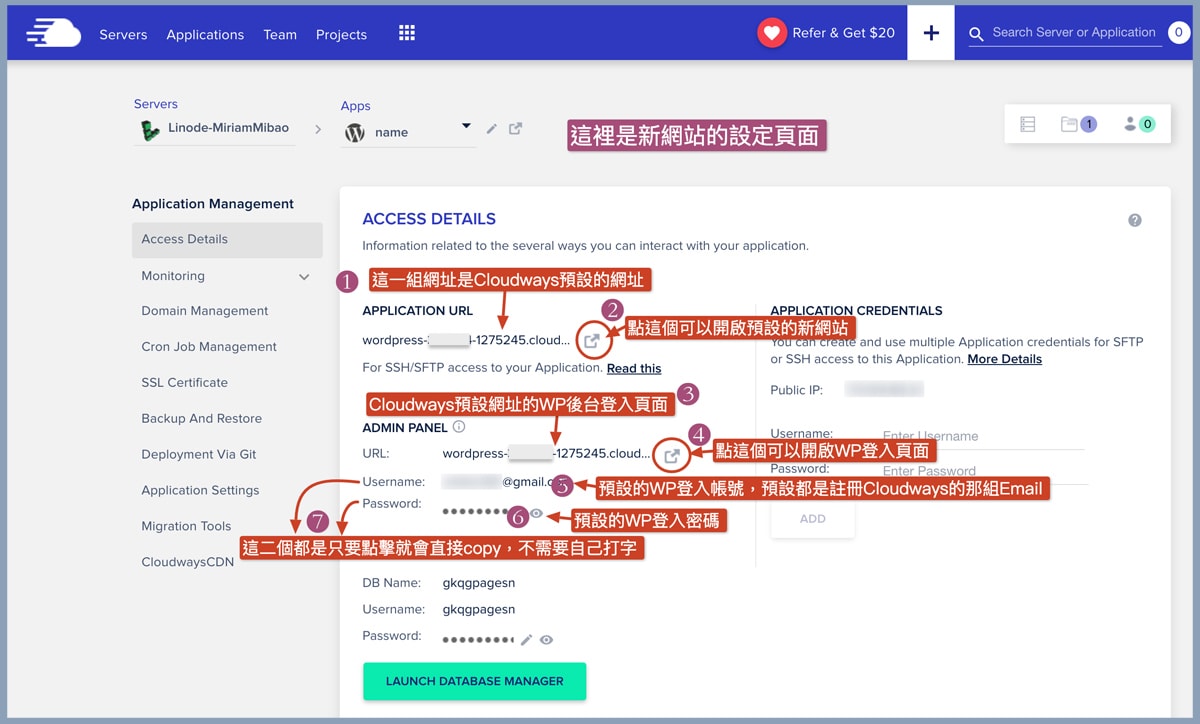Click the Cloudways cloud logo
The image size is (1200, 724).
click(x=54, y=33)
